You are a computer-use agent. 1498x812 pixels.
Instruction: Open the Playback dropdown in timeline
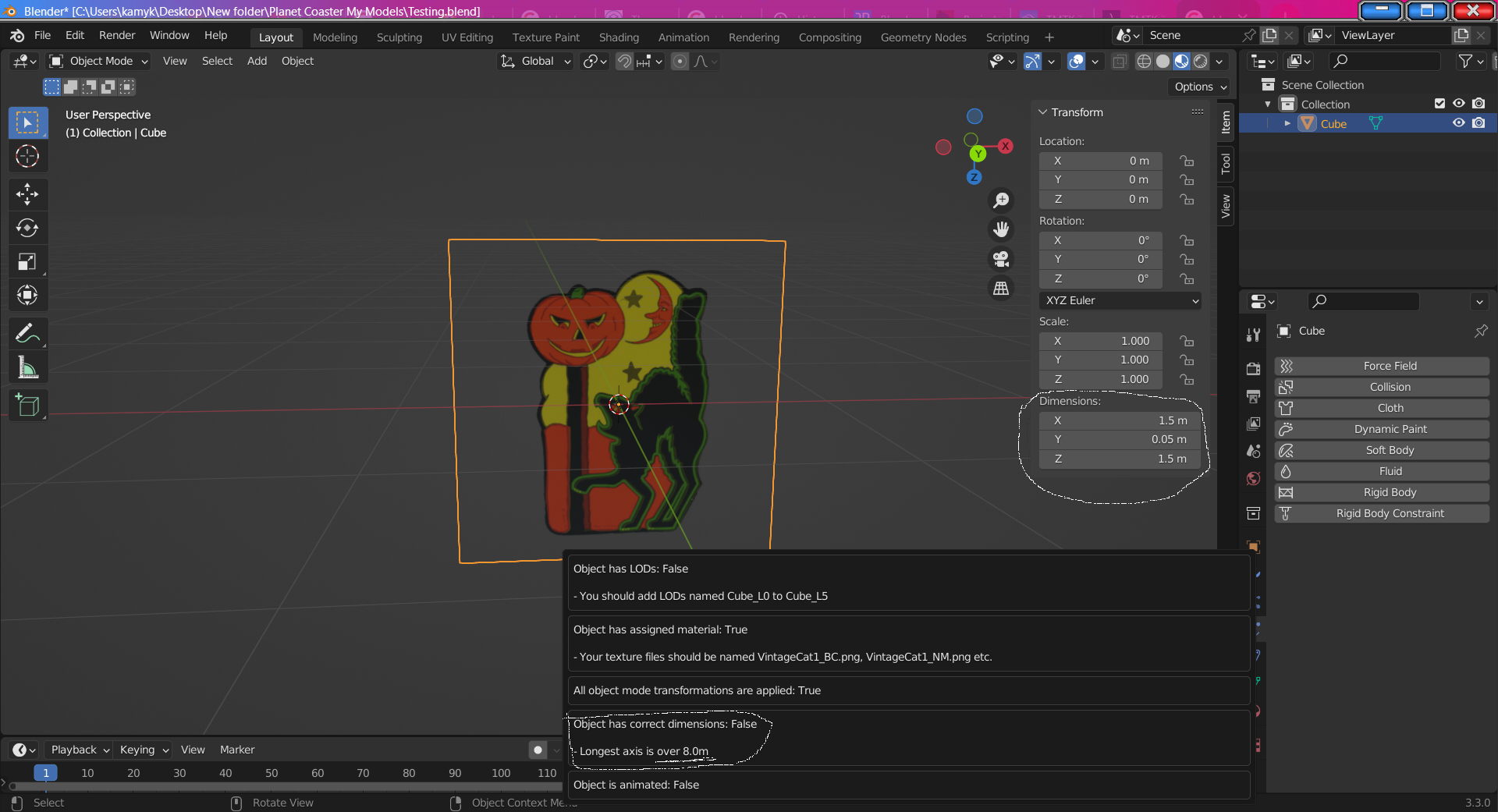[x=80, y=750]
